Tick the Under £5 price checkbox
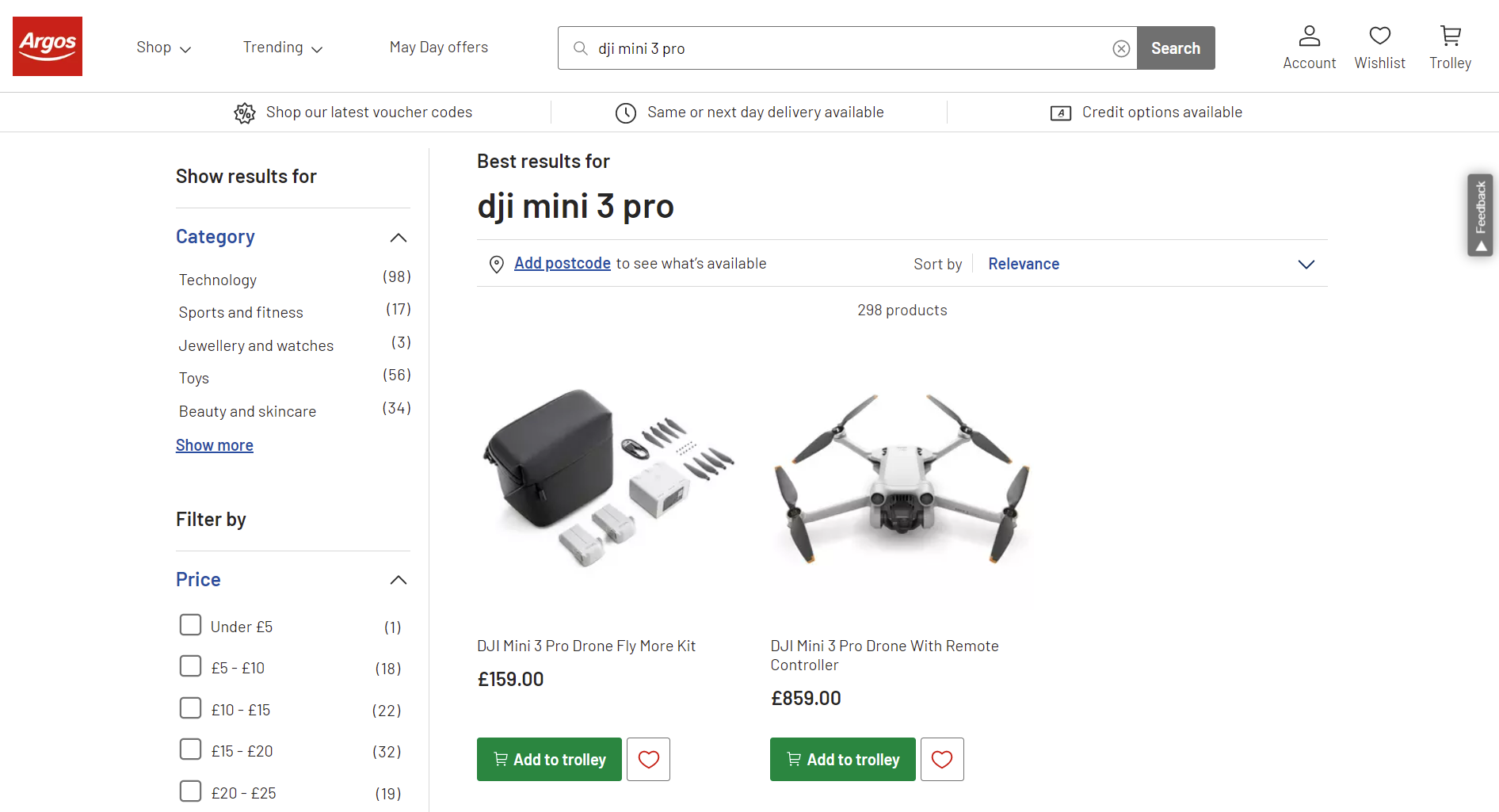 tap(190, 625)
